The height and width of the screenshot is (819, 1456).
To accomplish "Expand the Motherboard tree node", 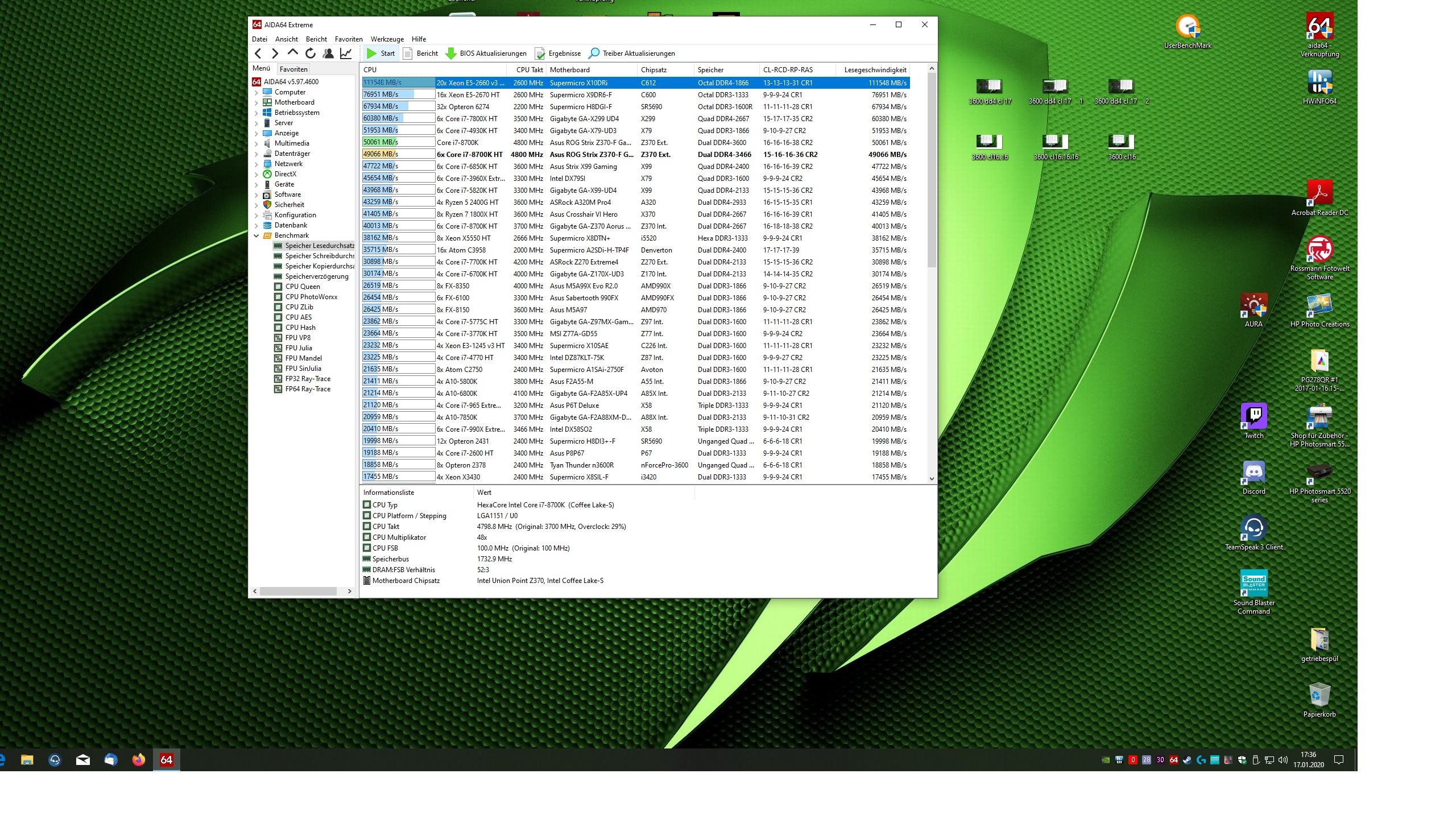I will click(256, 103).
